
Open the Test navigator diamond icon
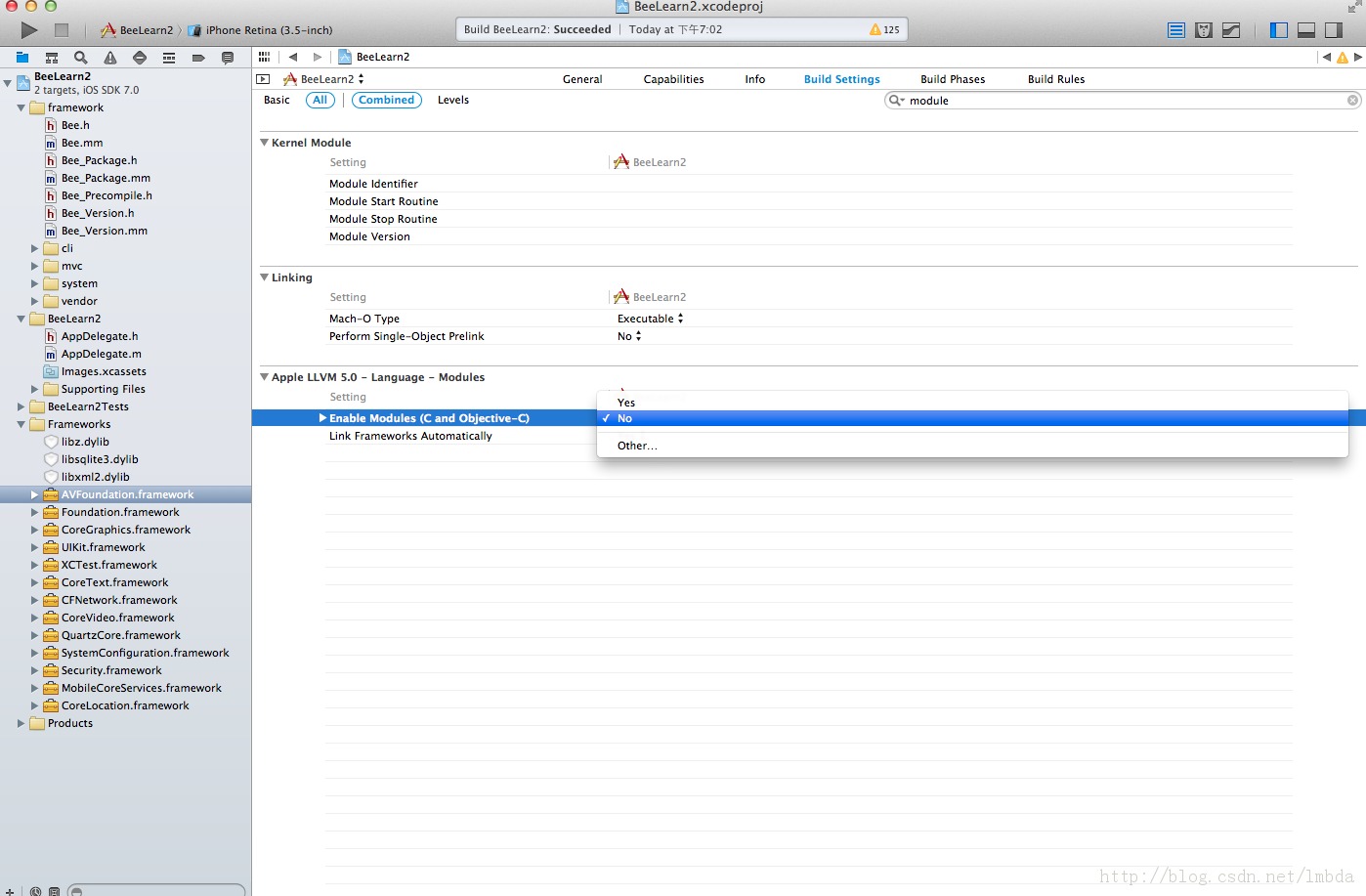coord(140,58)
